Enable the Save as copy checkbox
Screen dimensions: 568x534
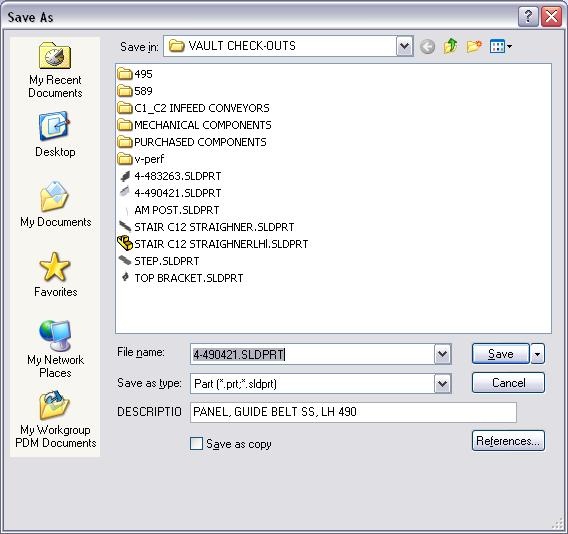pos(196,443)
